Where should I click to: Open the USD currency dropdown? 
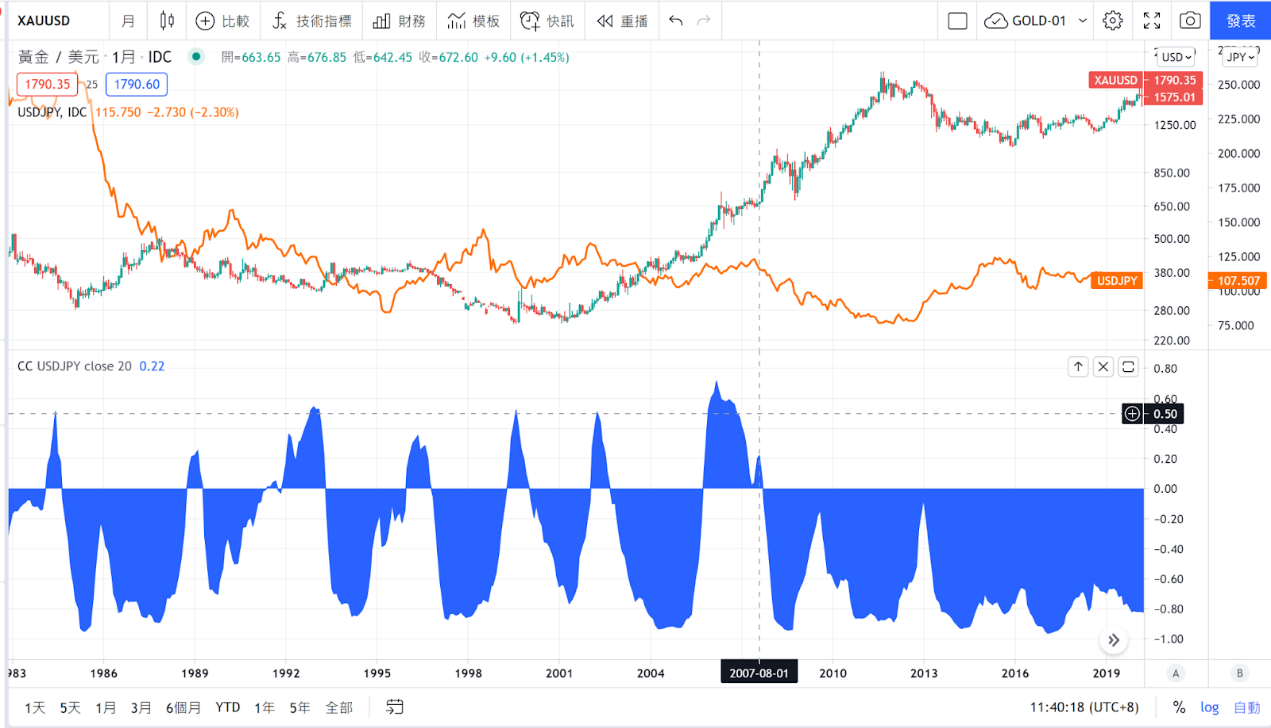[1177, 57]
